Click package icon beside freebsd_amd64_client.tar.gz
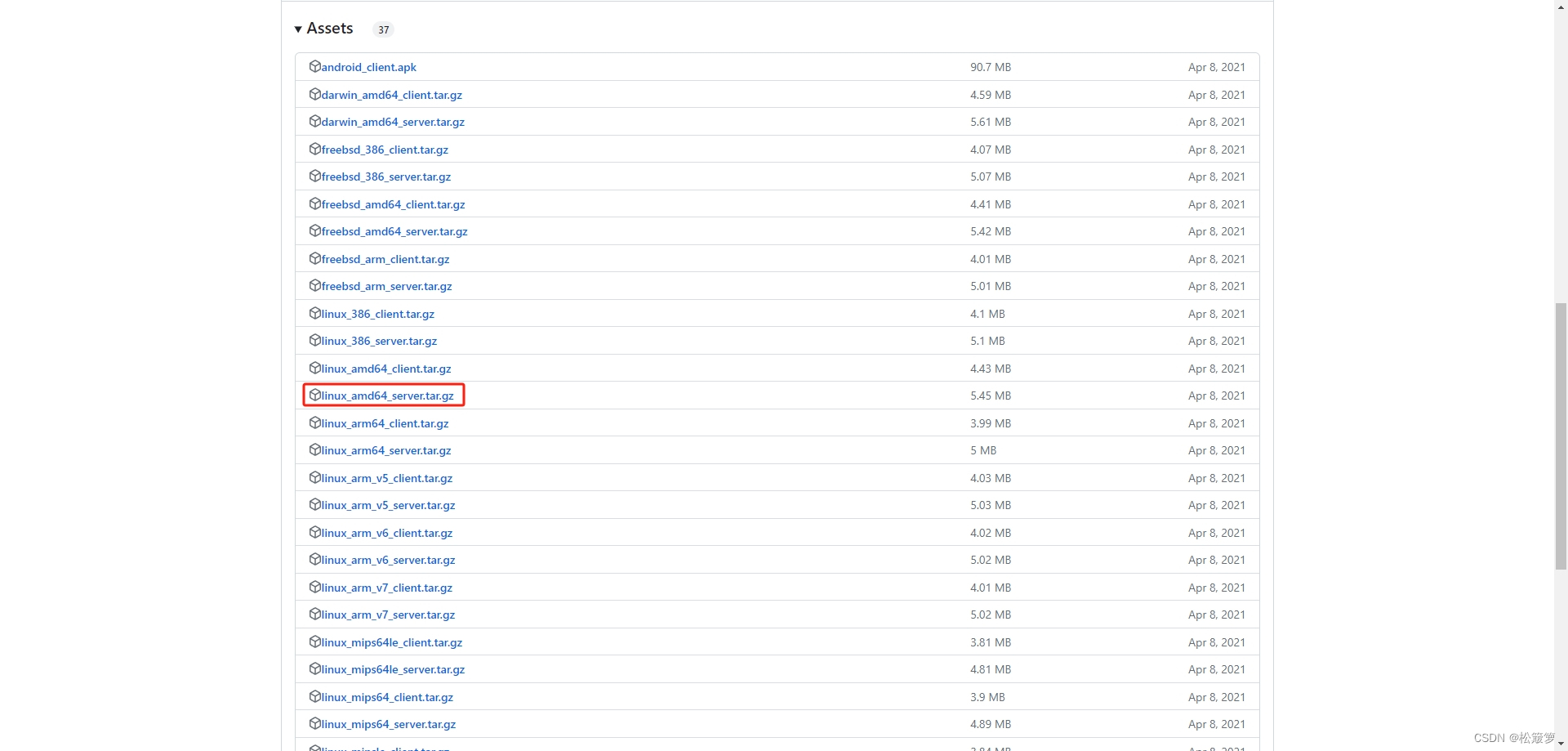The image size is (1568, 751). 314,203
